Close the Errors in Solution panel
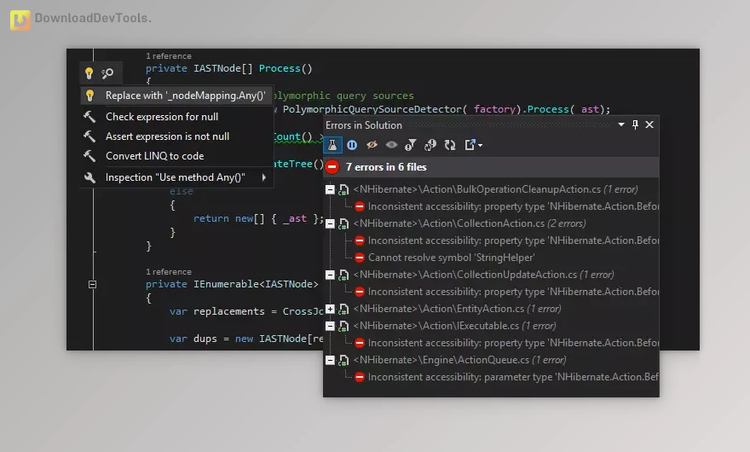 point(650,124)
